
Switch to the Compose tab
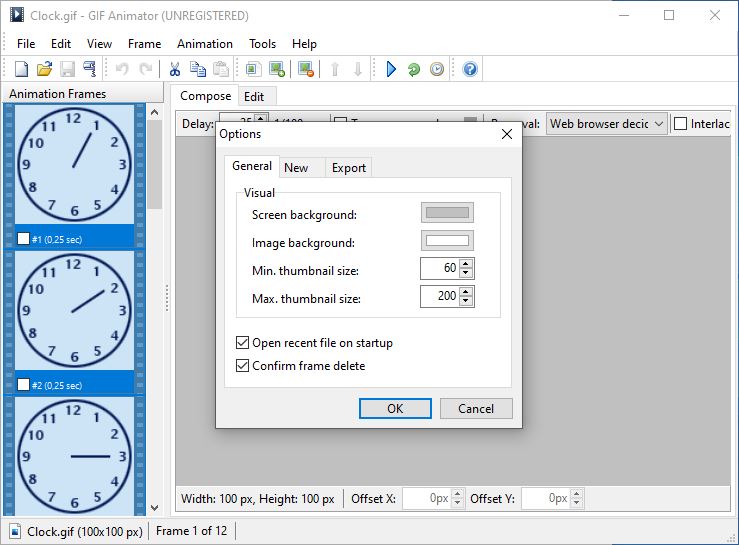point(205,96)
